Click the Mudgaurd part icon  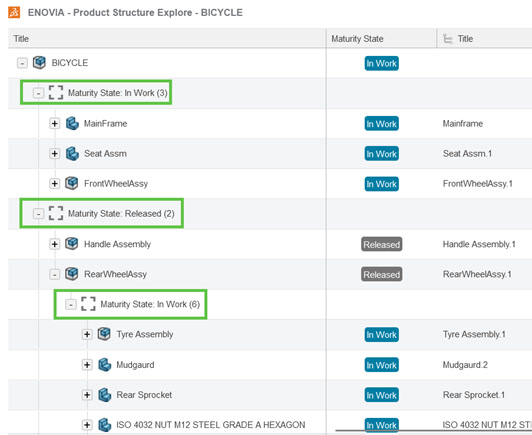(x=104, y=365)
